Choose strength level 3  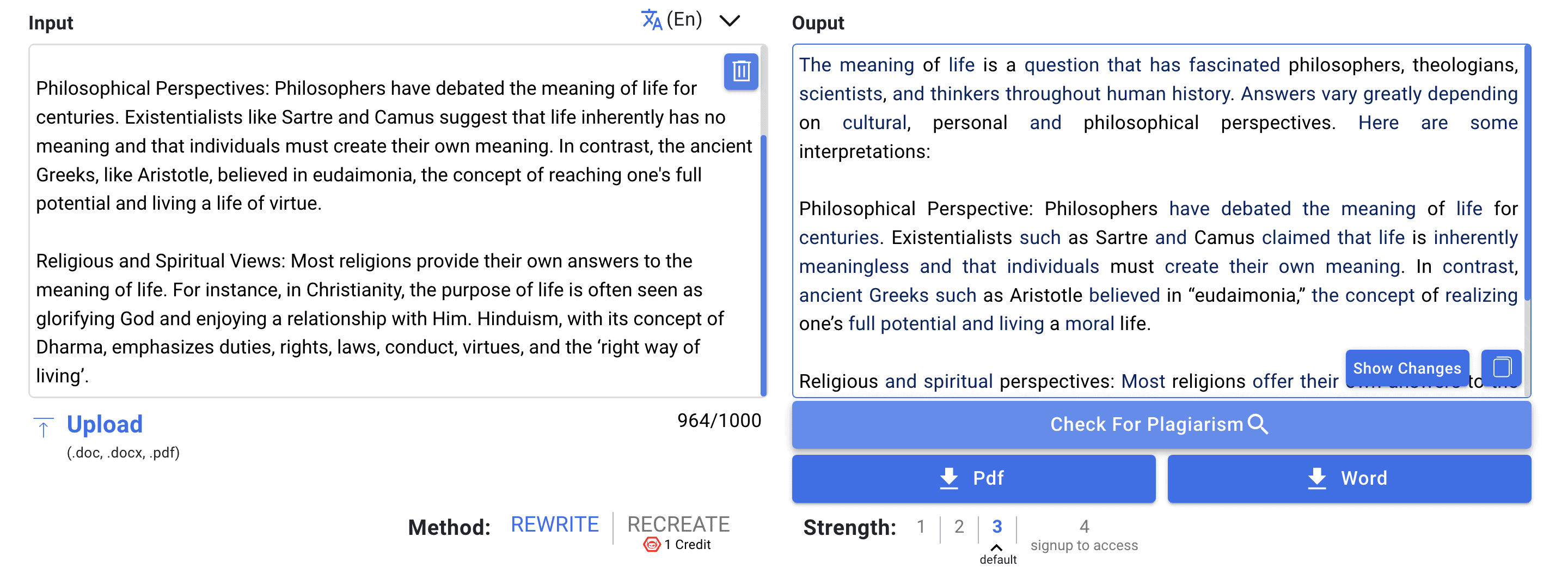pos(997,526)
